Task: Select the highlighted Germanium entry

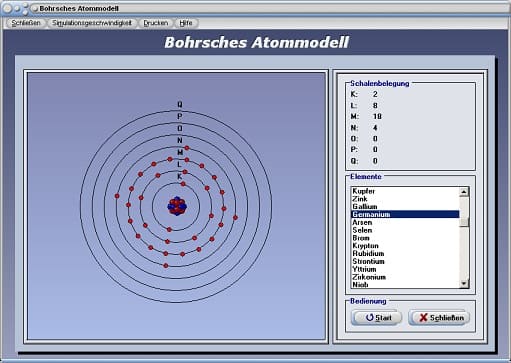Action: [405, 214]
